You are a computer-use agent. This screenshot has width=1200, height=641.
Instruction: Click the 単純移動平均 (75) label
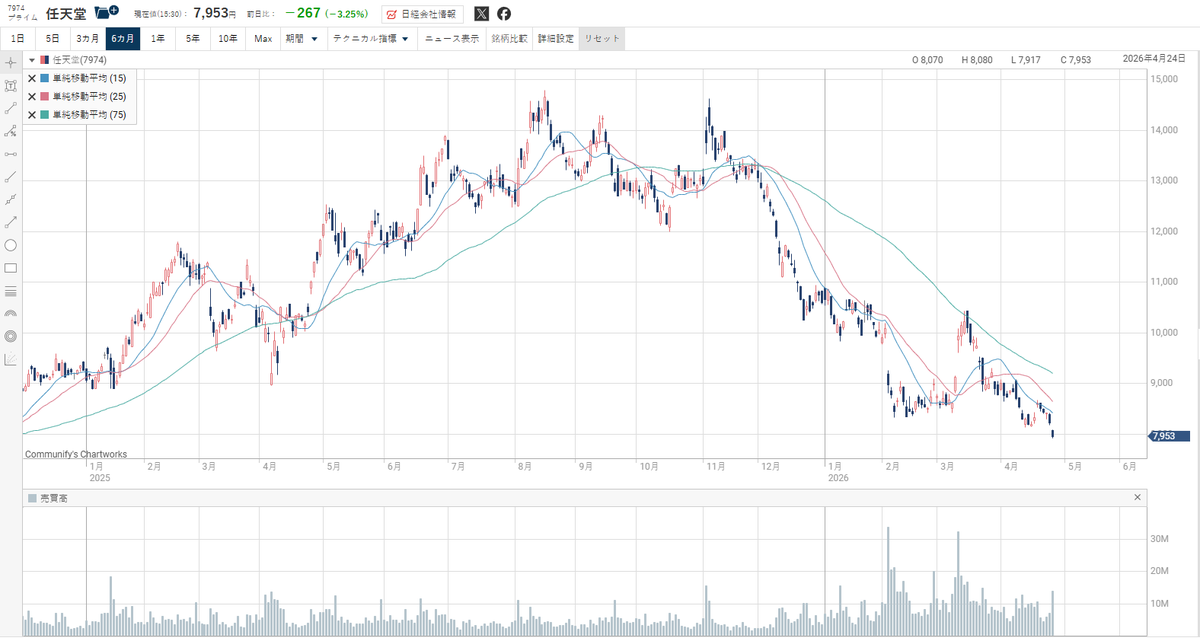pyautogui.click(x=90, y=115)
